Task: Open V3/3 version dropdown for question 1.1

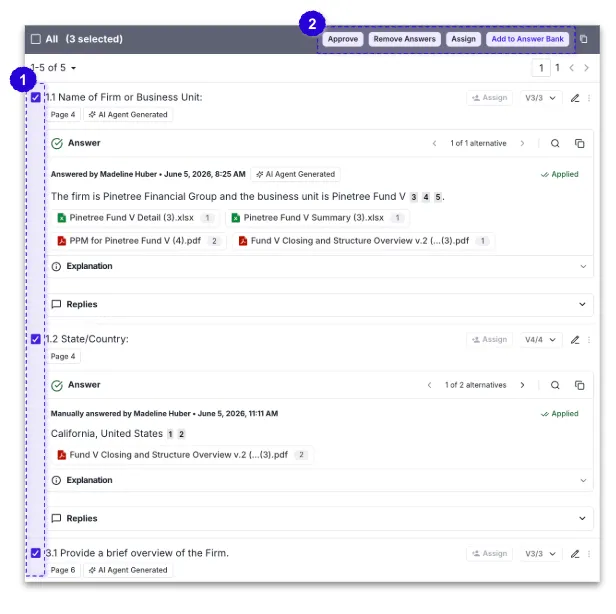Action: [x=541, y=98]
